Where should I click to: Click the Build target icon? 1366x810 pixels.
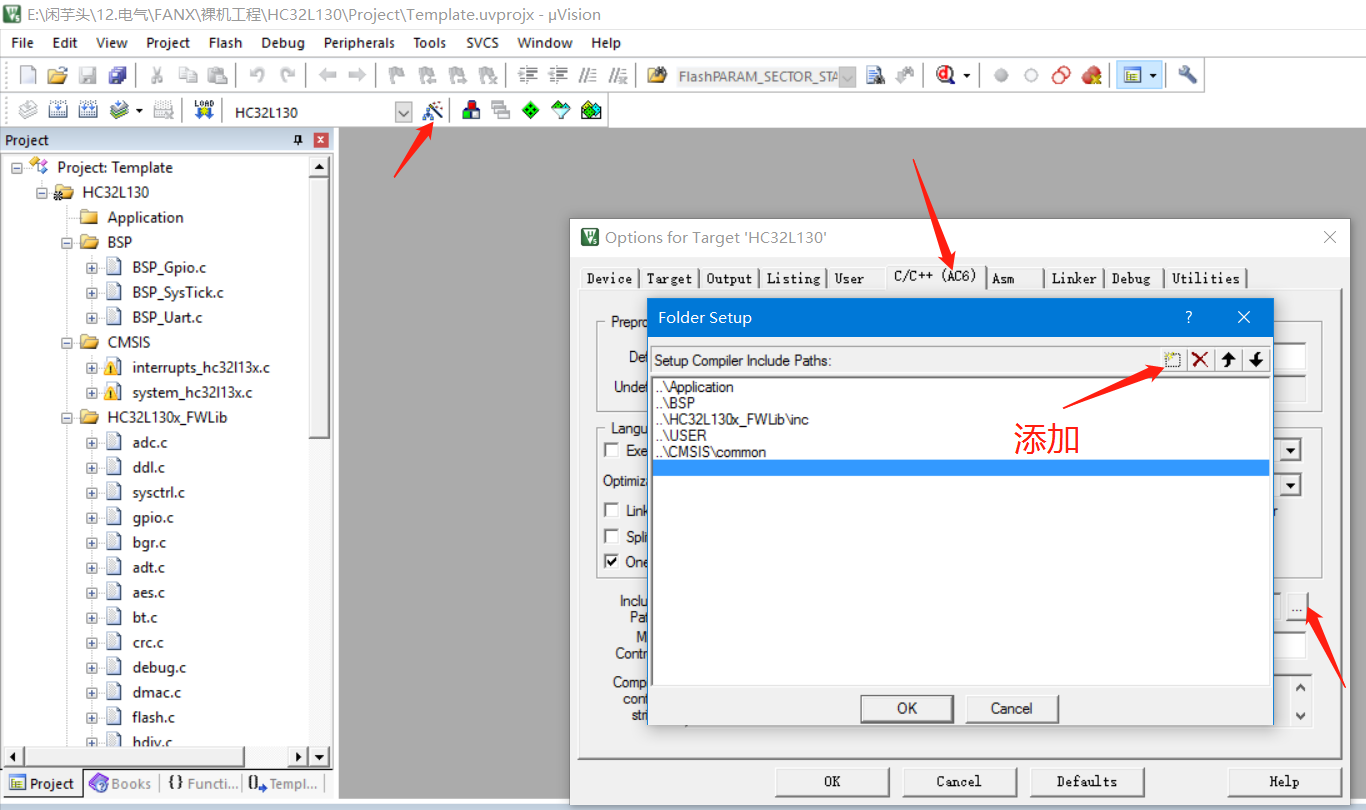(x=58, y=111)
